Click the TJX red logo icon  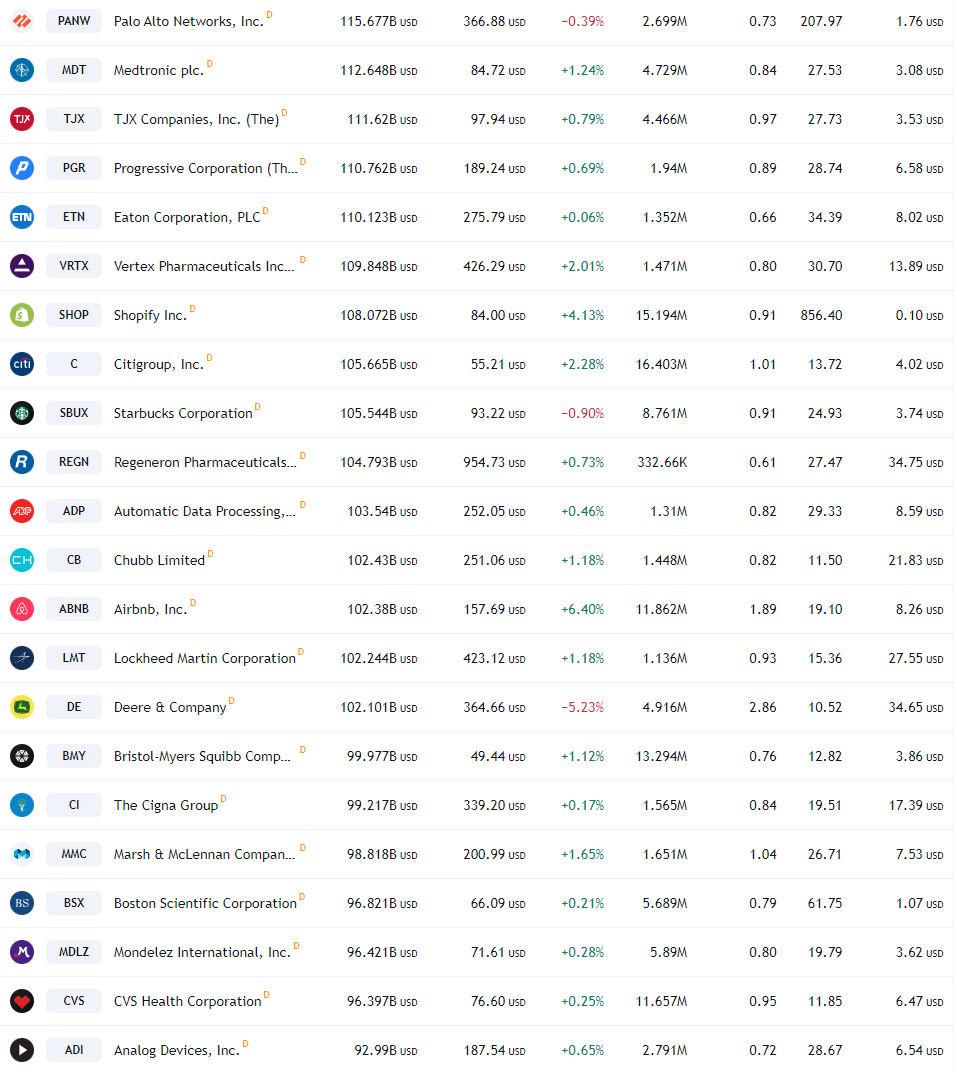click(22, 119)
